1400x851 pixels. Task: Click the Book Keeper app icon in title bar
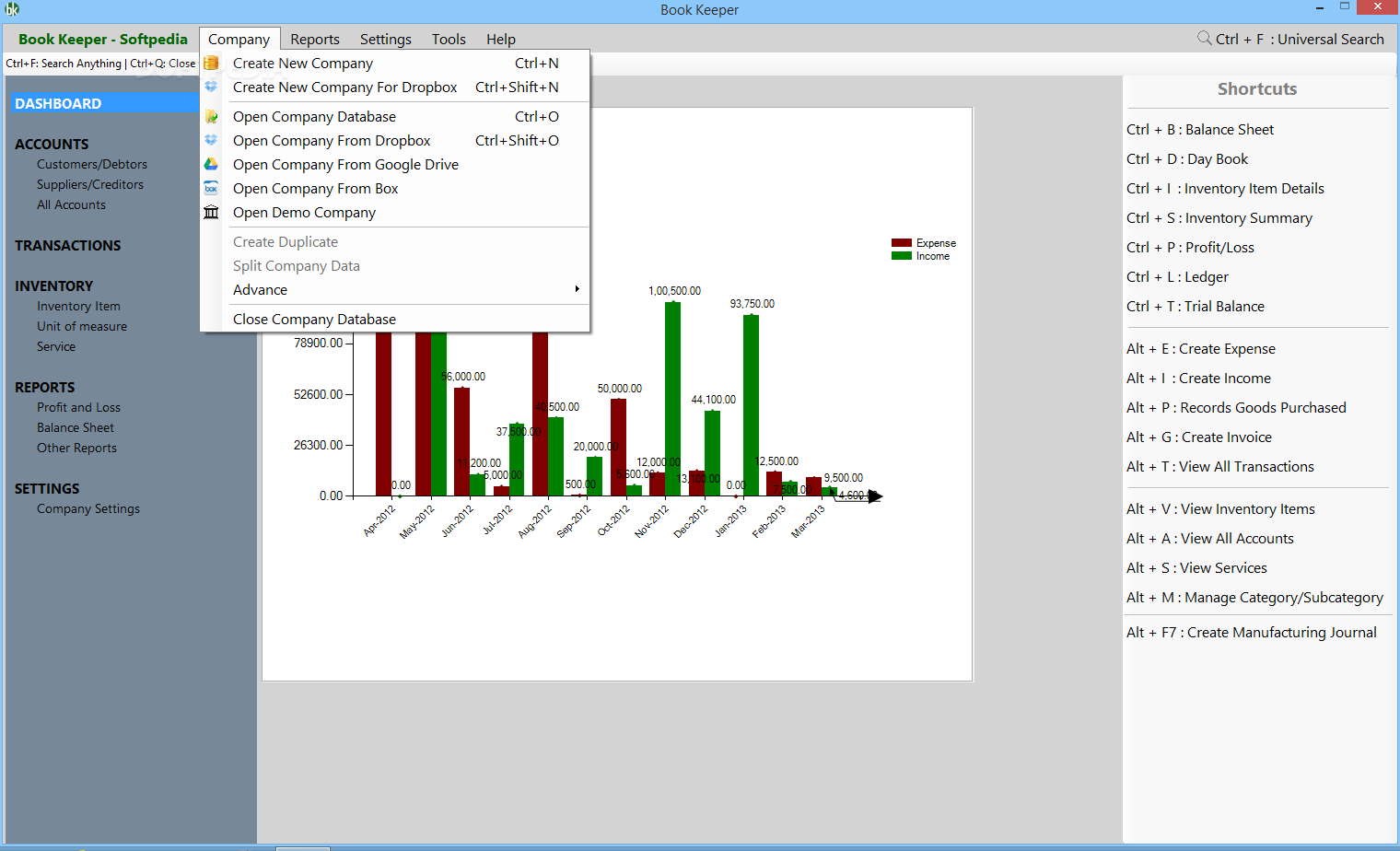click(x=12, y=9)
